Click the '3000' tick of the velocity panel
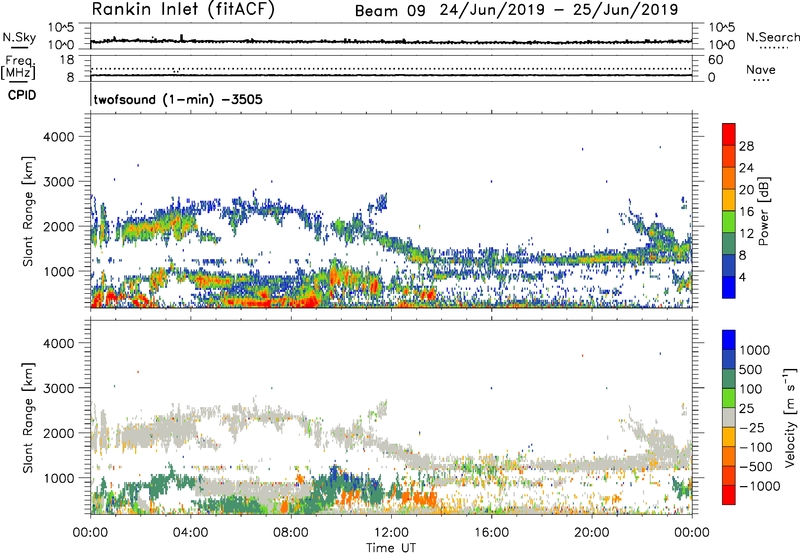 58,388
